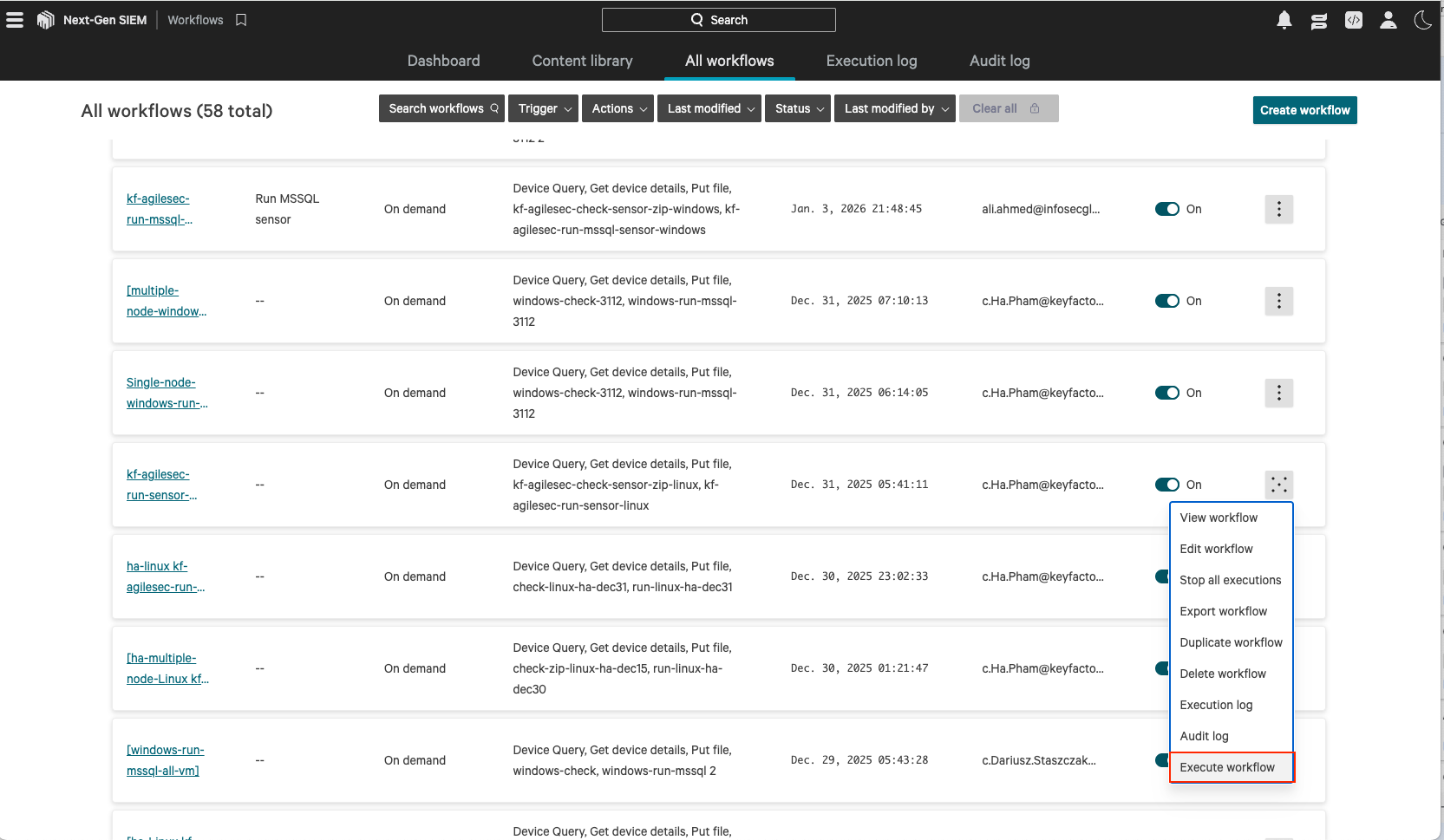Click the top Search field
The image size is (1444, 840).
(718, 20)
